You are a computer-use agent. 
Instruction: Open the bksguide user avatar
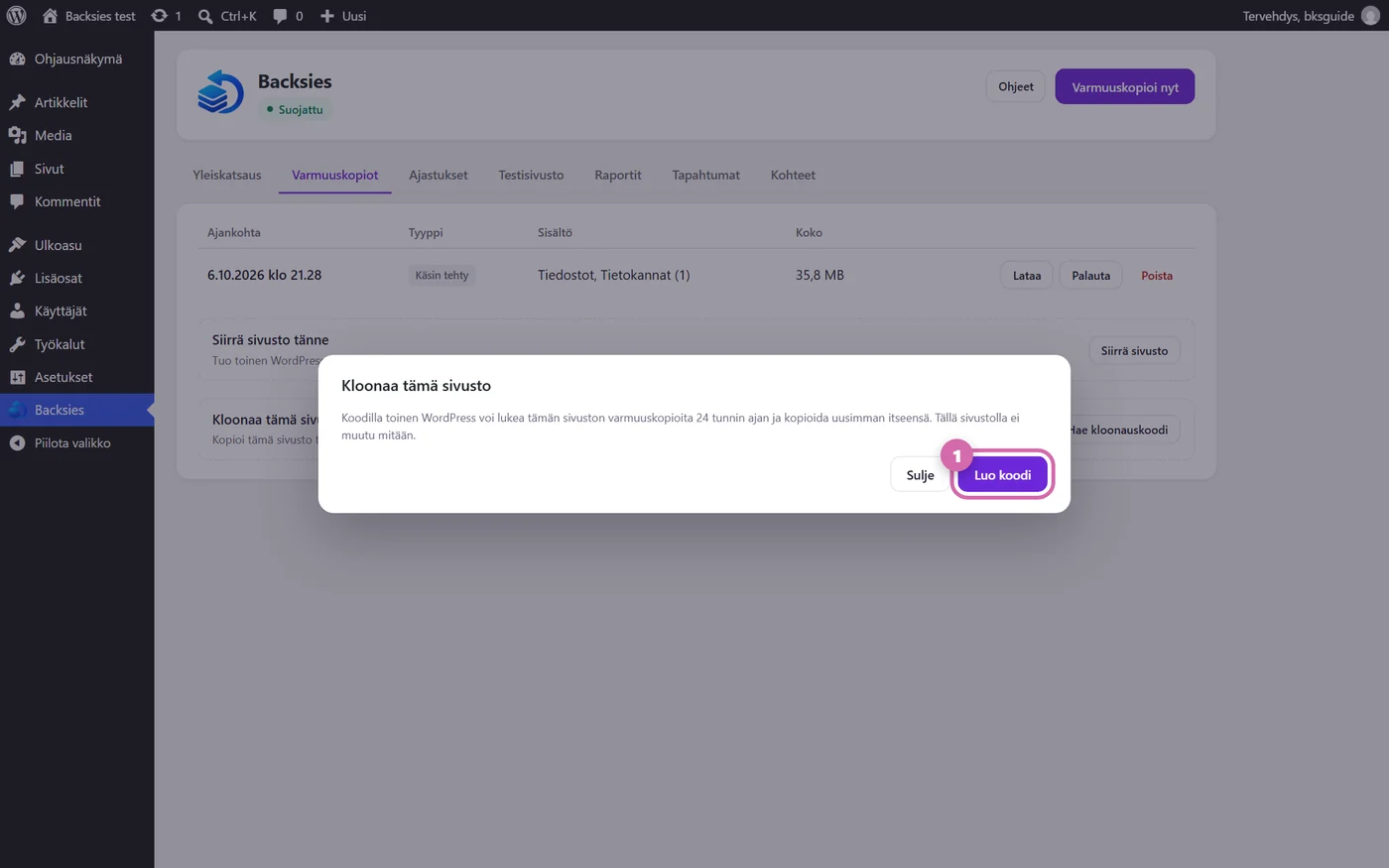point(1370,16)
